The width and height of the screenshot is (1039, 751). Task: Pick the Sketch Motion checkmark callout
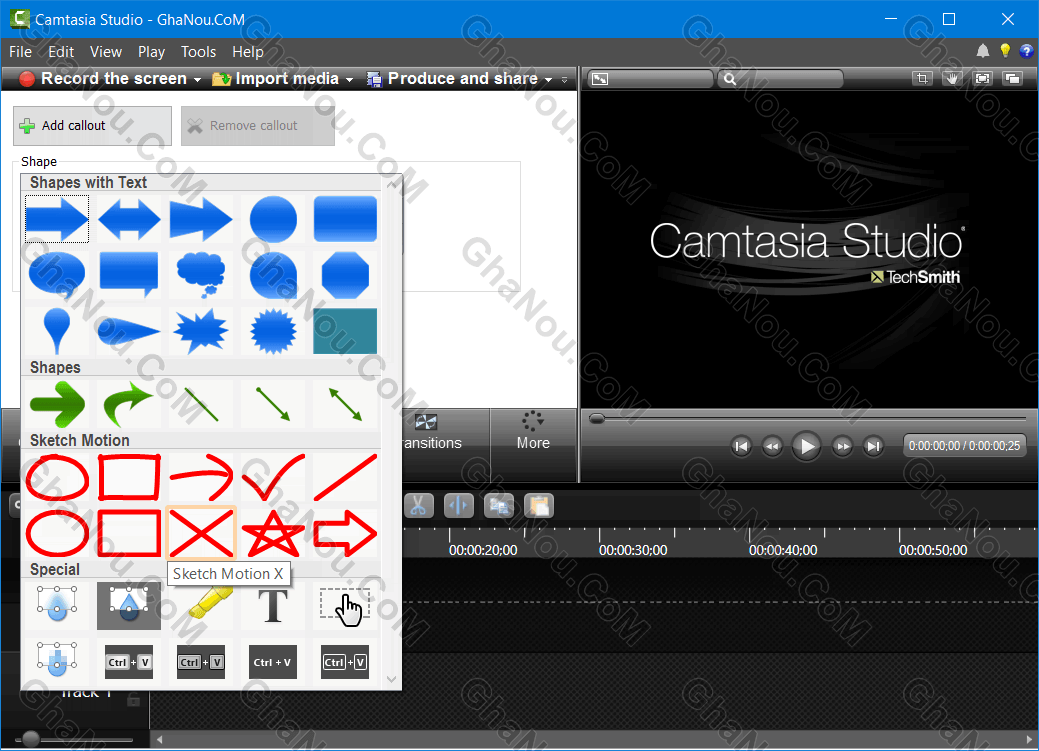tap(272, 477)
